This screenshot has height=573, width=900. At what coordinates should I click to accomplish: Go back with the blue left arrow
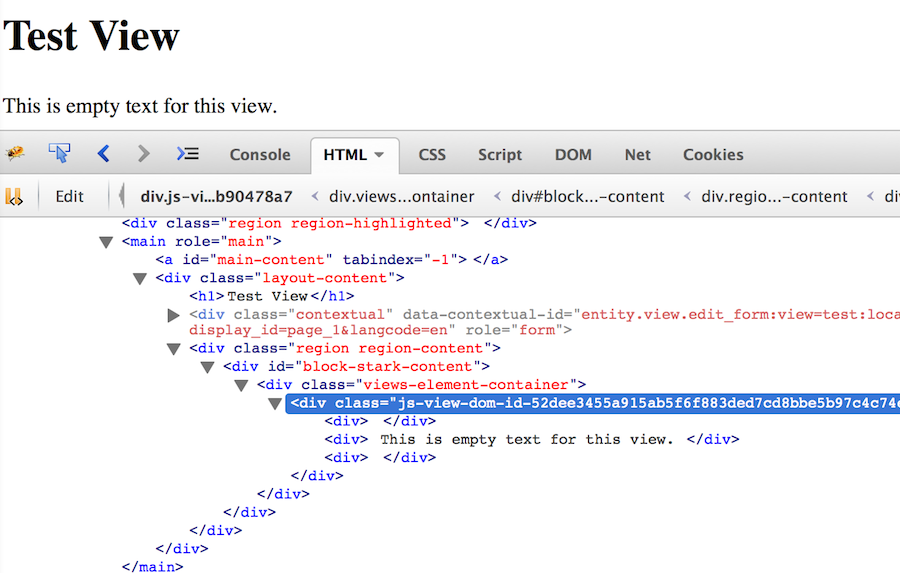[103, 154]
